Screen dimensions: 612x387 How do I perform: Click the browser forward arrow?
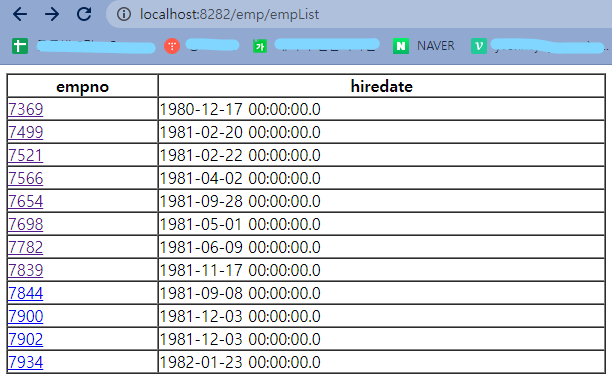point(52,14)
